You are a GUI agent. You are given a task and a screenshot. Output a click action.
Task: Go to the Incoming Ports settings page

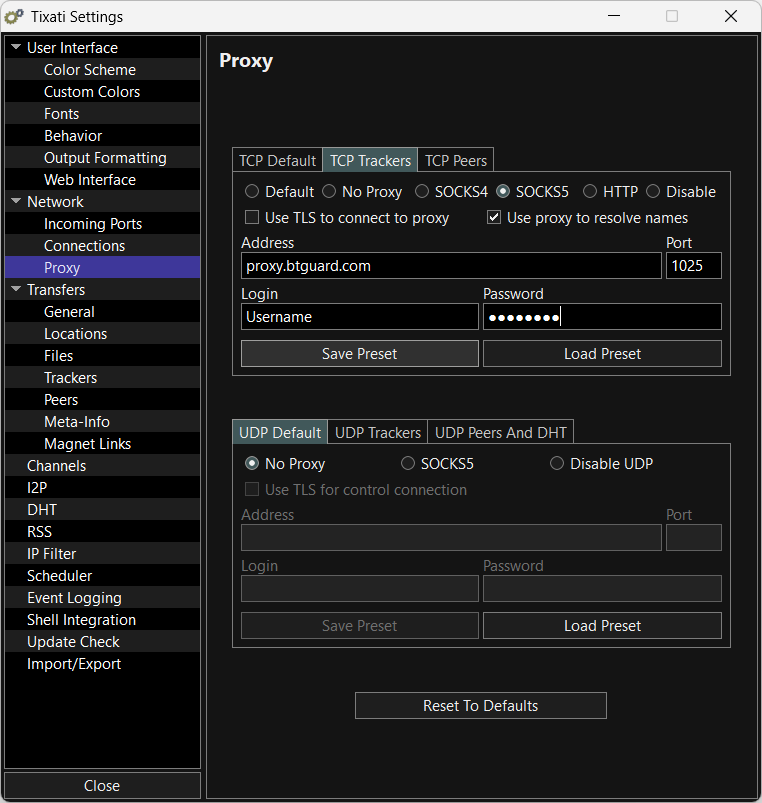tap(92, 224)
